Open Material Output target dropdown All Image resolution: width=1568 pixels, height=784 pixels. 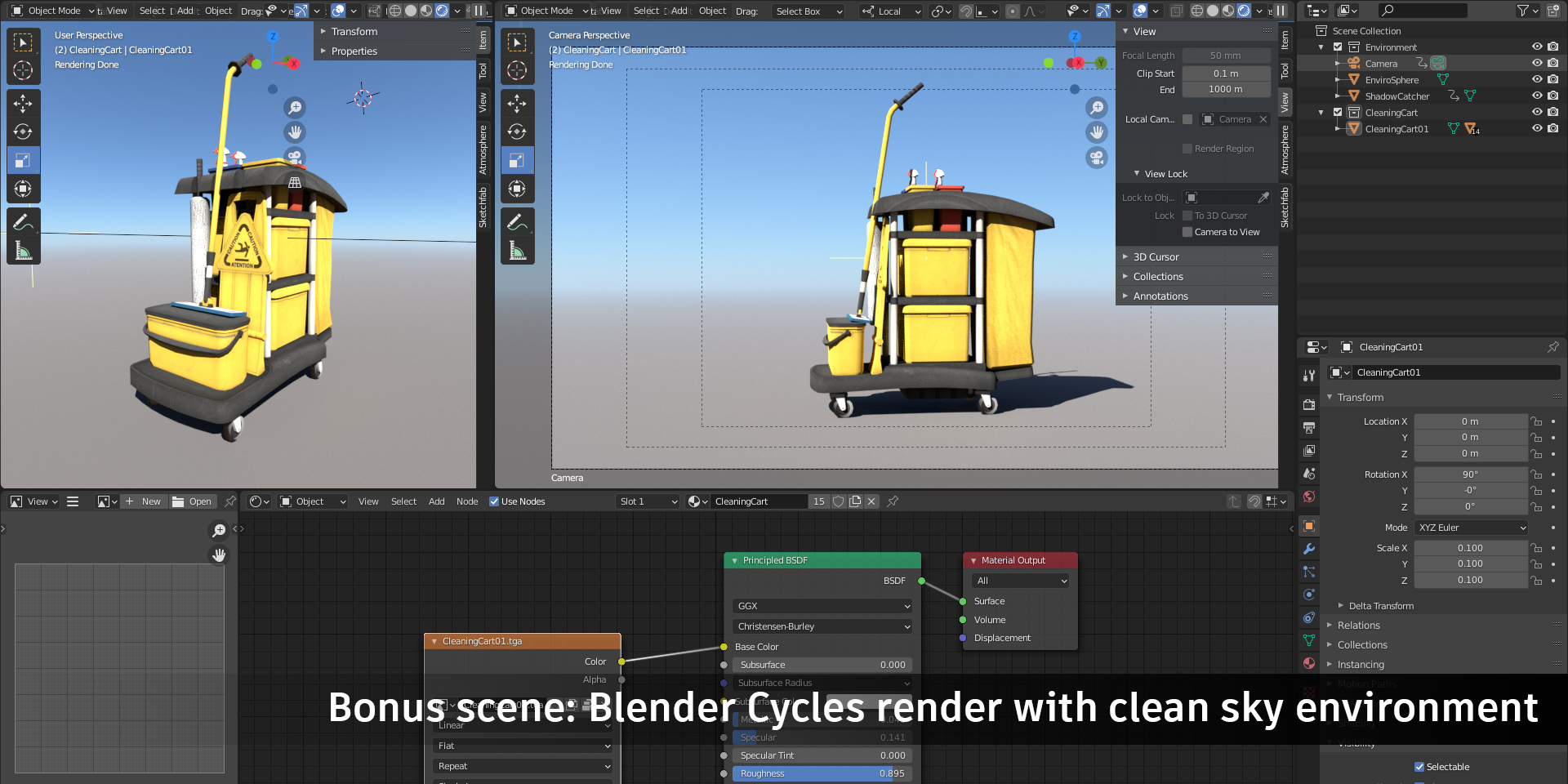click(1021, 581)
